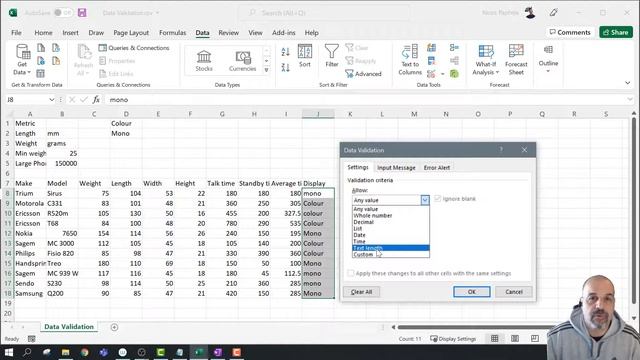Screen dimensions: 640x360
Task: Select cell containing Motorola
Action: point(30,203)
